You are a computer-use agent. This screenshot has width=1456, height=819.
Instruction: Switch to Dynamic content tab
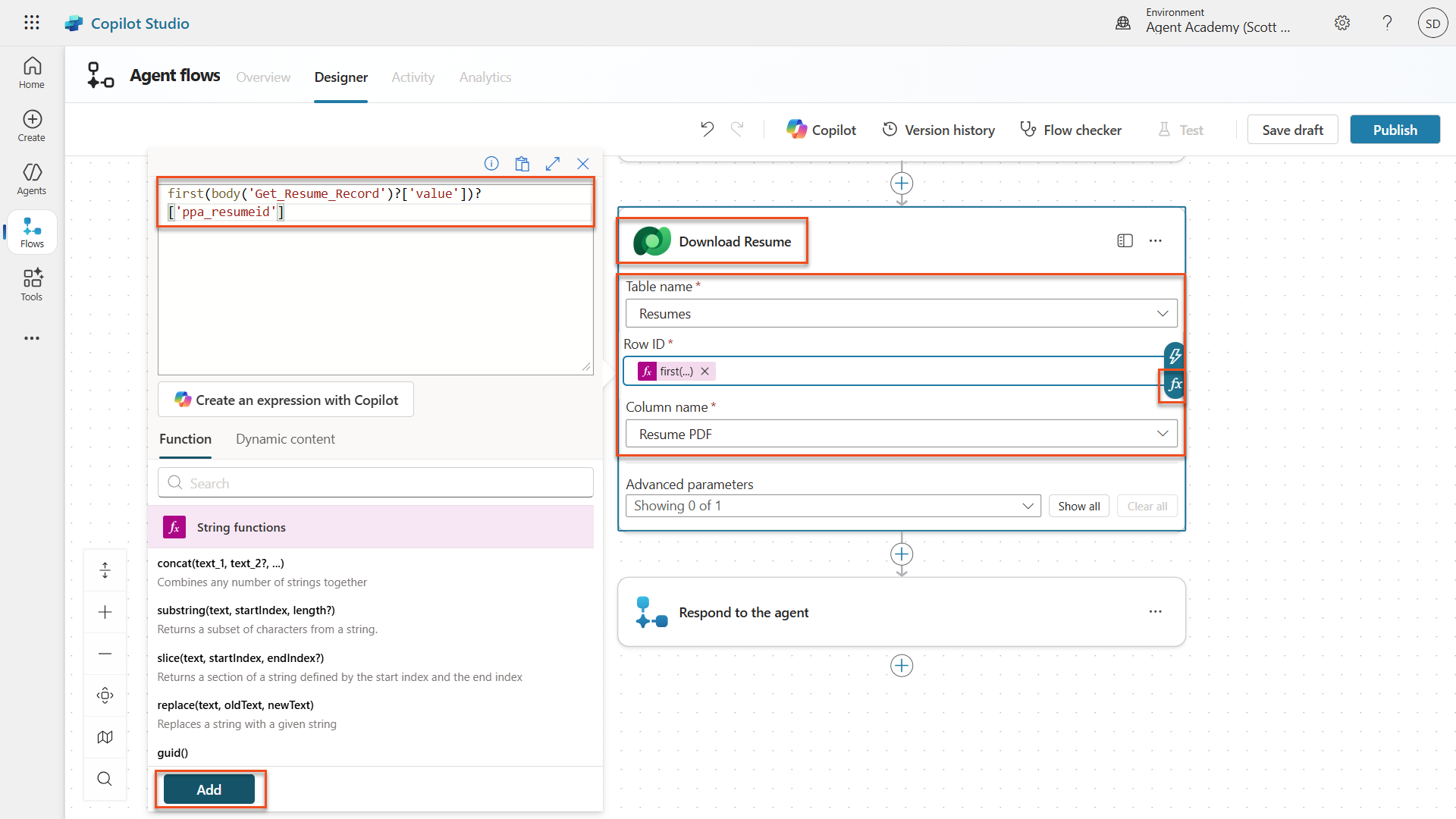pos(285,439)
